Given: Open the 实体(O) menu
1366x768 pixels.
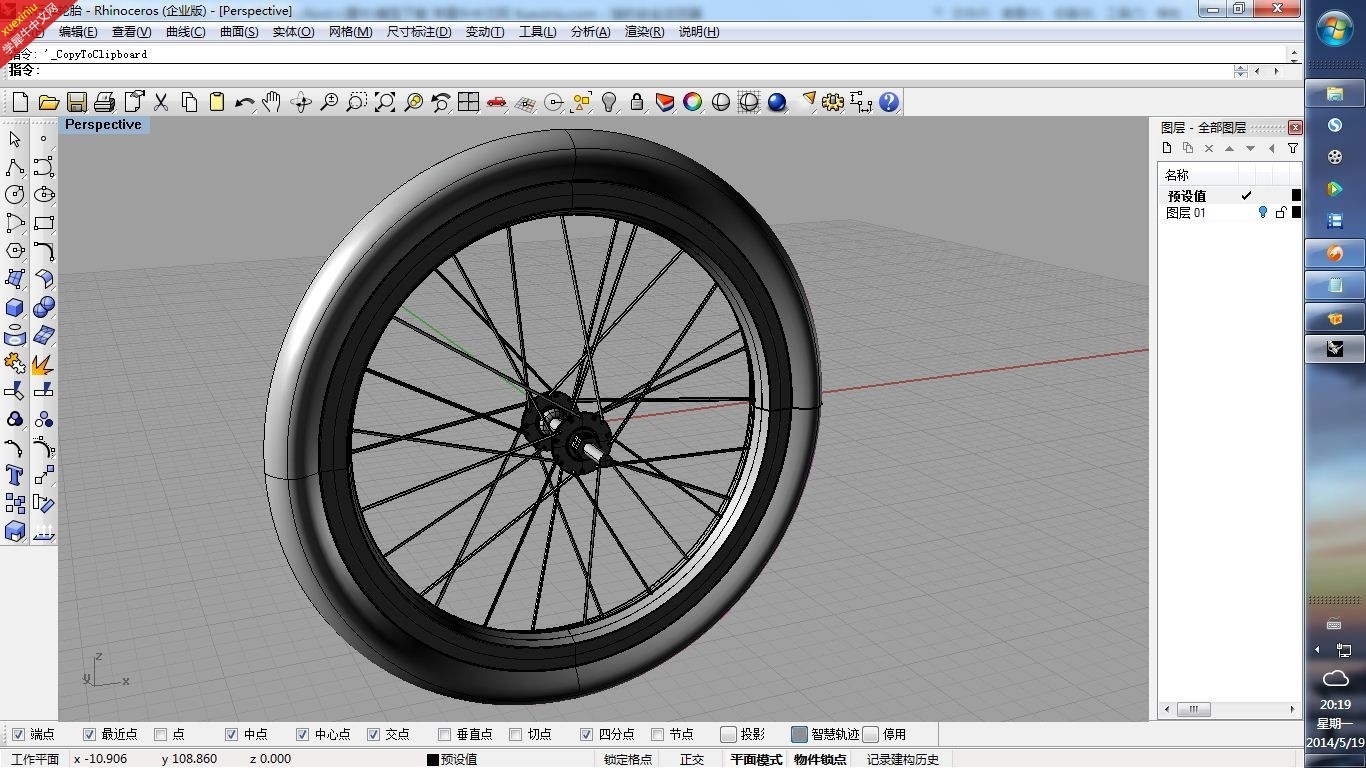Looking at the screenshot, I should click(x=293, y=32).
